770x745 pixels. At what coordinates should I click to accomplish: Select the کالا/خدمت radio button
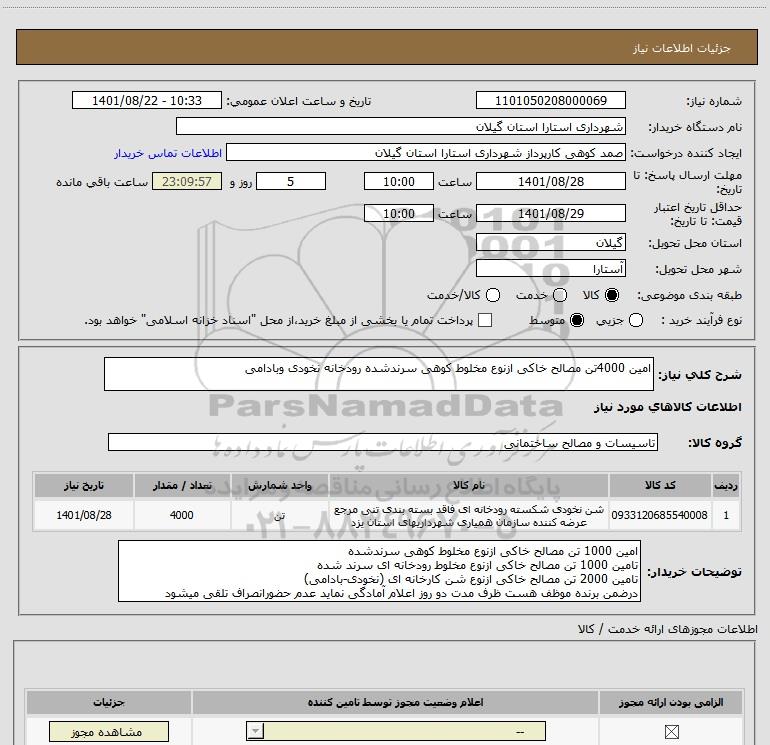(x=493, y=295)
